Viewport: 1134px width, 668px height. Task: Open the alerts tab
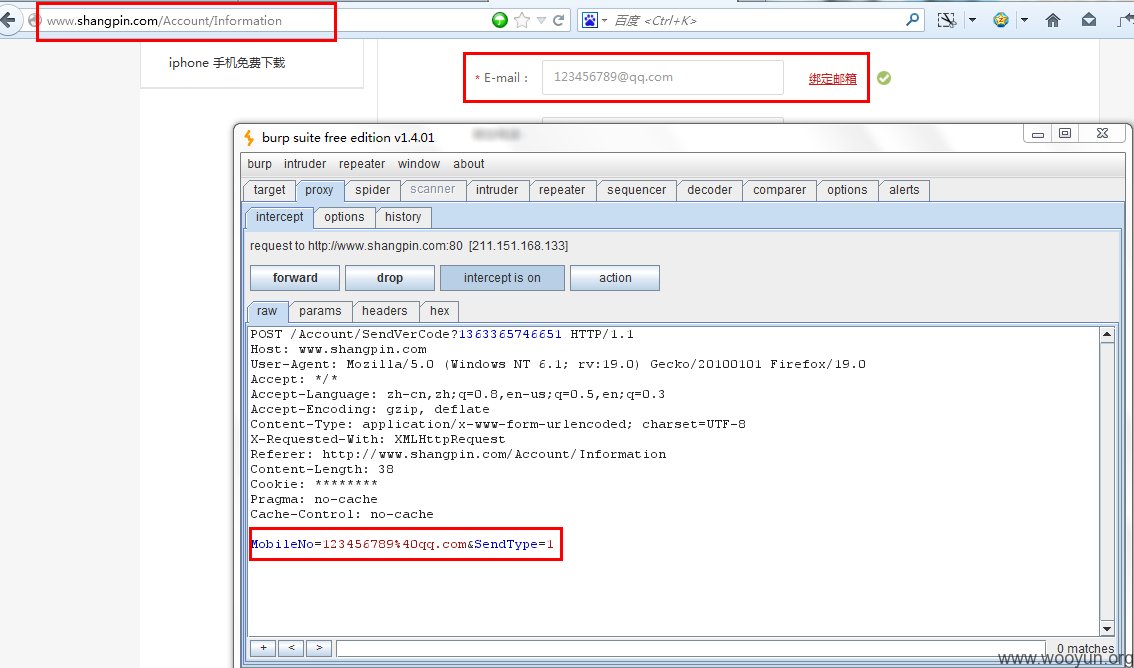904,190
